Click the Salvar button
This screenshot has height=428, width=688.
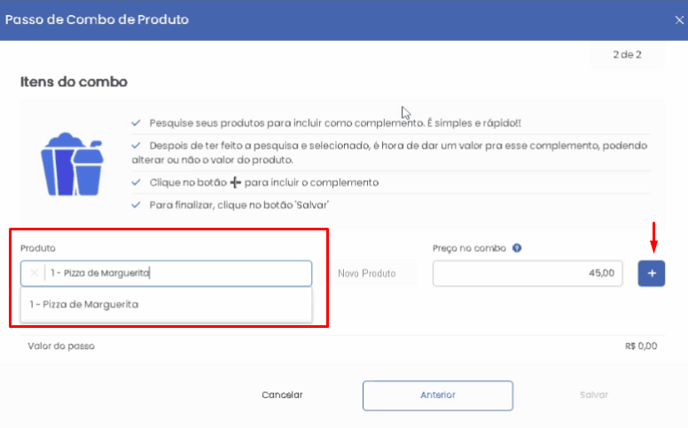[x=594, y=395]
